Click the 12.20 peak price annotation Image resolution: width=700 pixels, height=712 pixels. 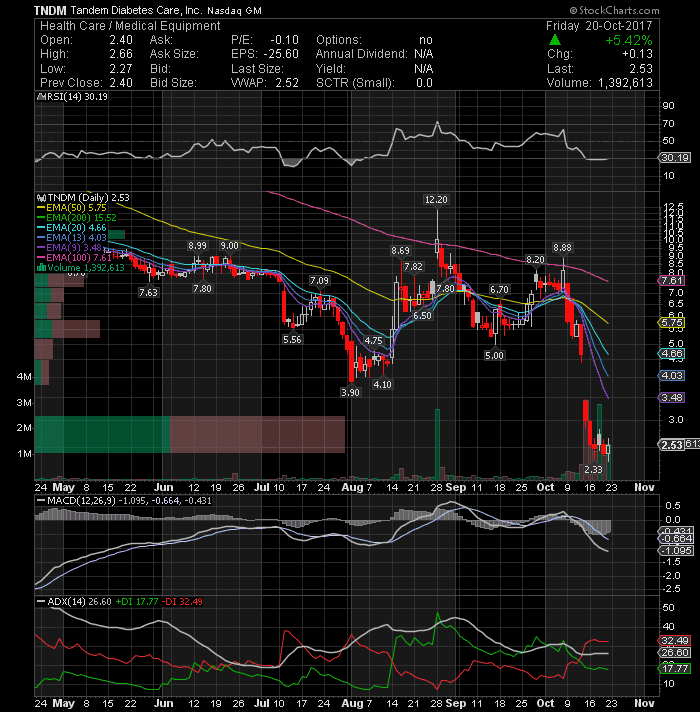coord(436,199)
